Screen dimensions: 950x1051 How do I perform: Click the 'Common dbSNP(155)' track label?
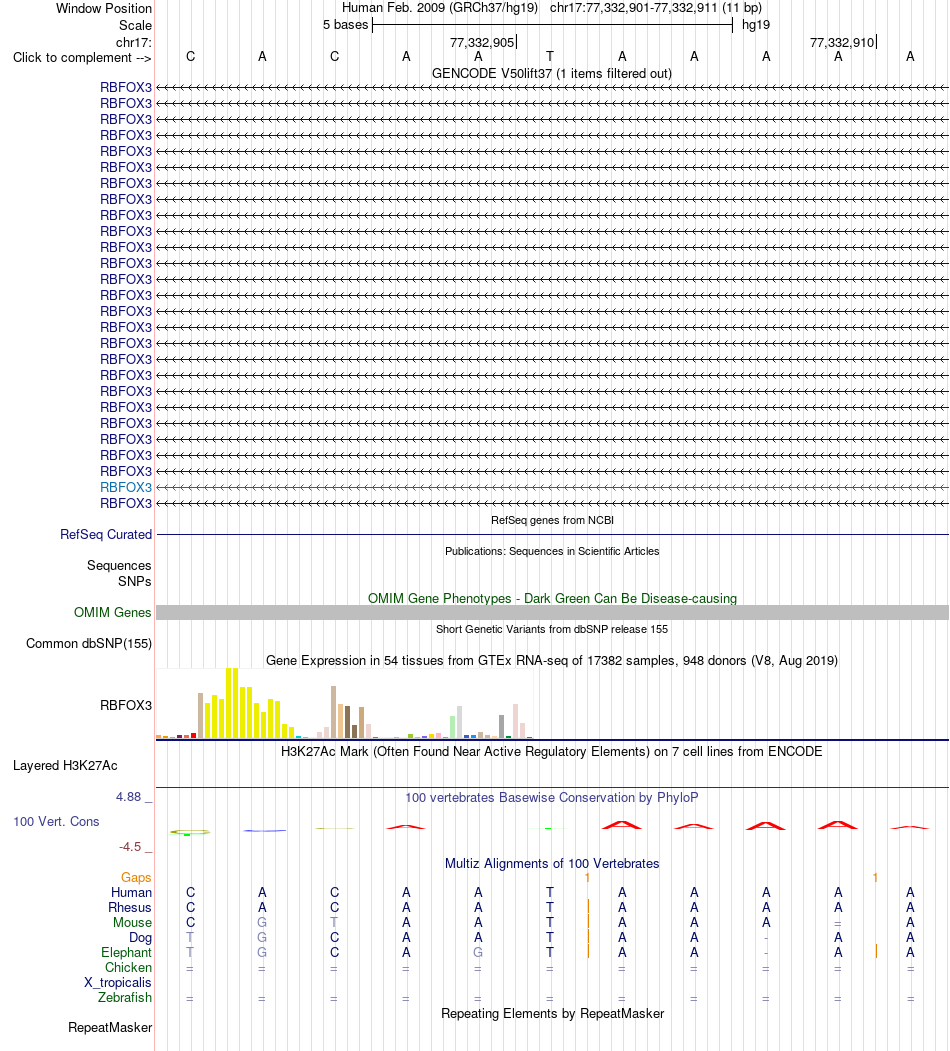[x=89, y=643]
